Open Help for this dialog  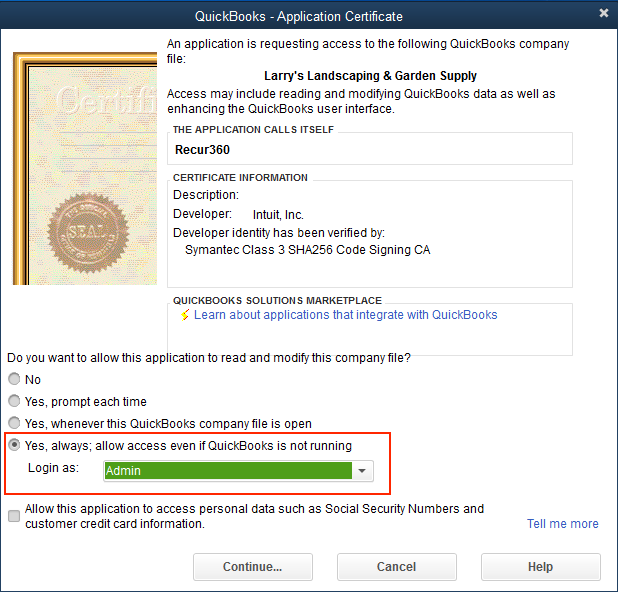tap(540, 567)
